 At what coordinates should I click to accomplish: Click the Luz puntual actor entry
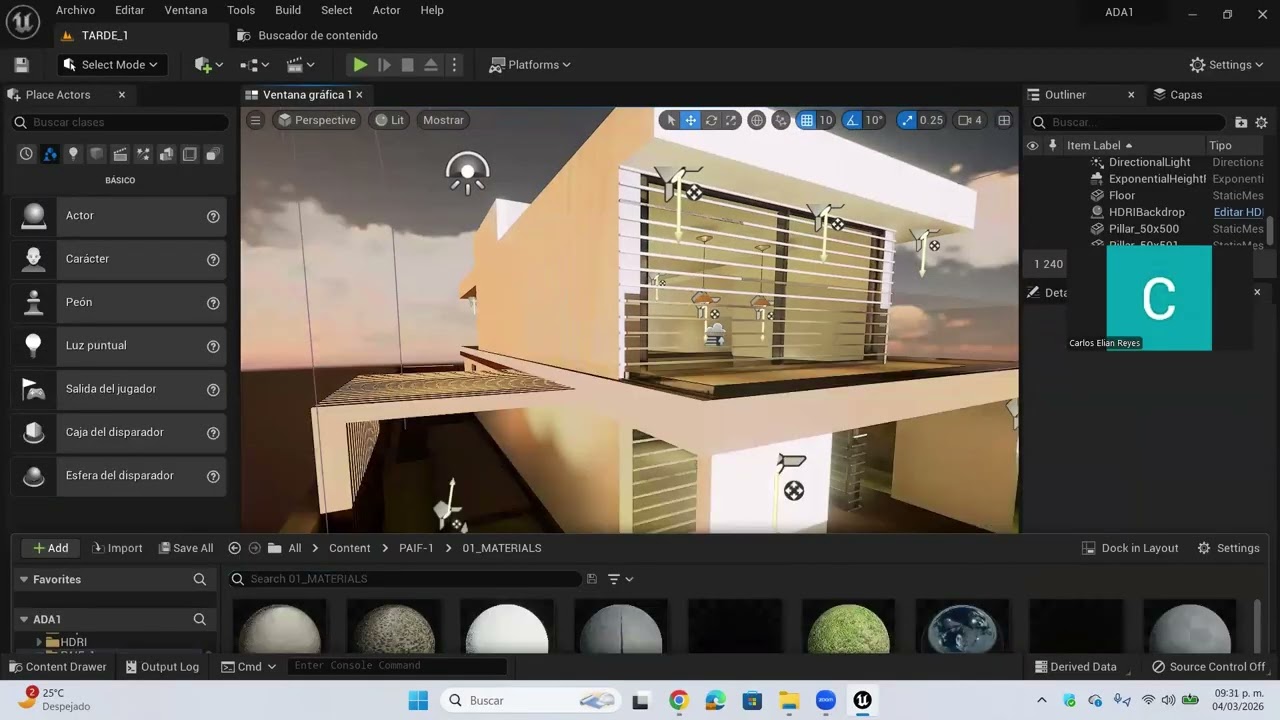[x=118, y=346]
